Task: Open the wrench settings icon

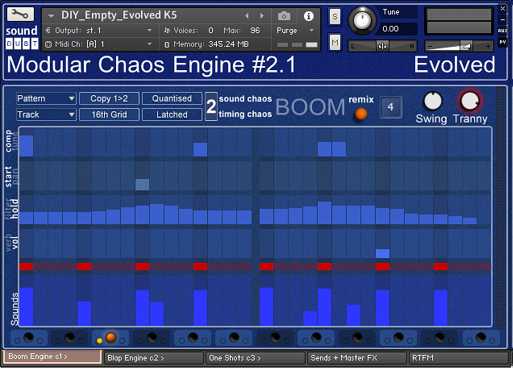Action: 20,14
